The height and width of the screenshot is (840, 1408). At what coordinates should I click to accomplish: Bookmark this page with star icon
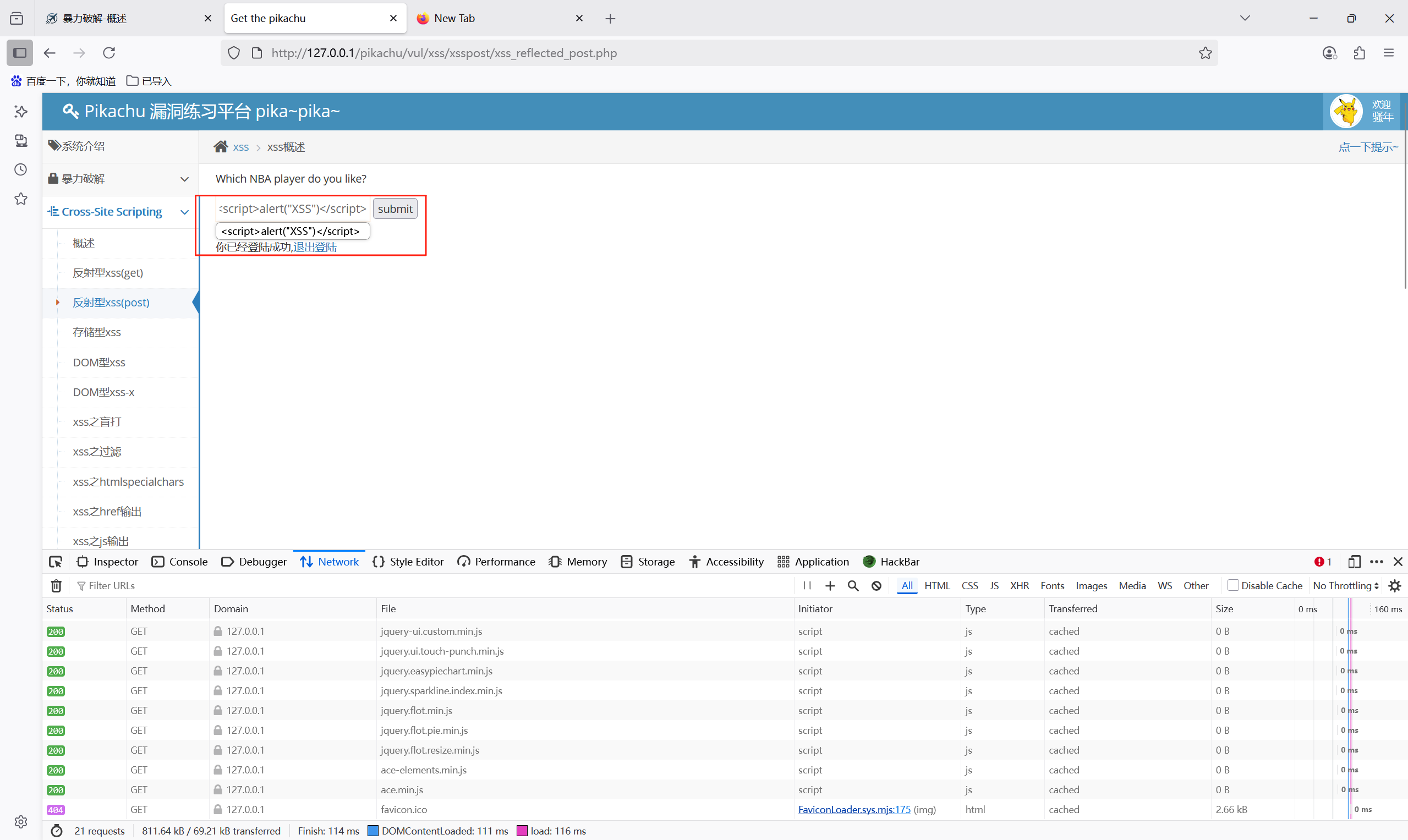pos(1206,53)
